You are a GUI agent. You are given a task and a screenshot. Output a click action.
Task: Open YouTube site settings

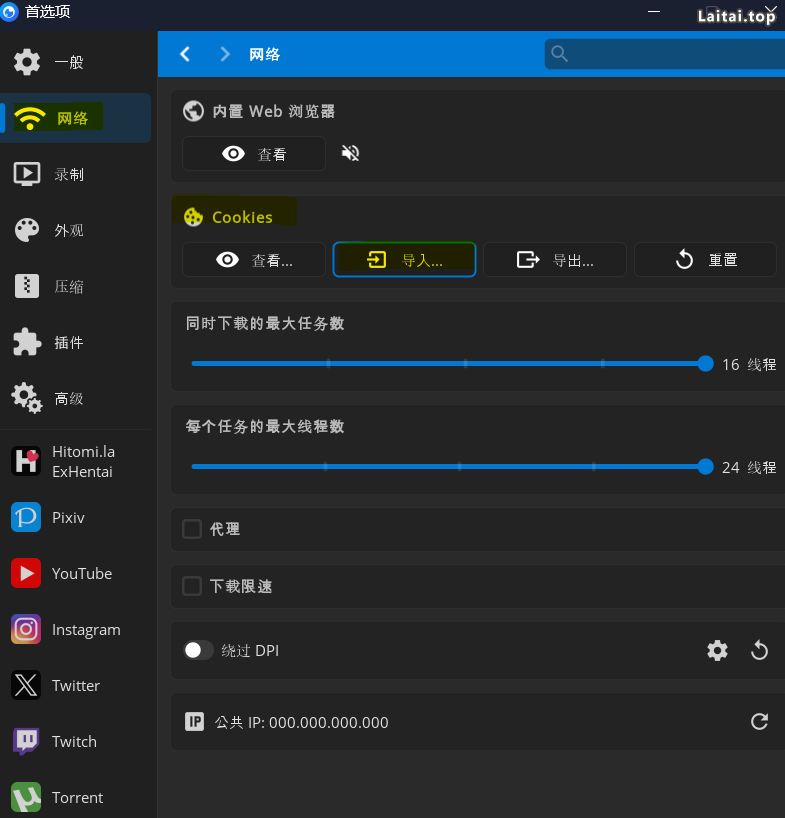80,573
